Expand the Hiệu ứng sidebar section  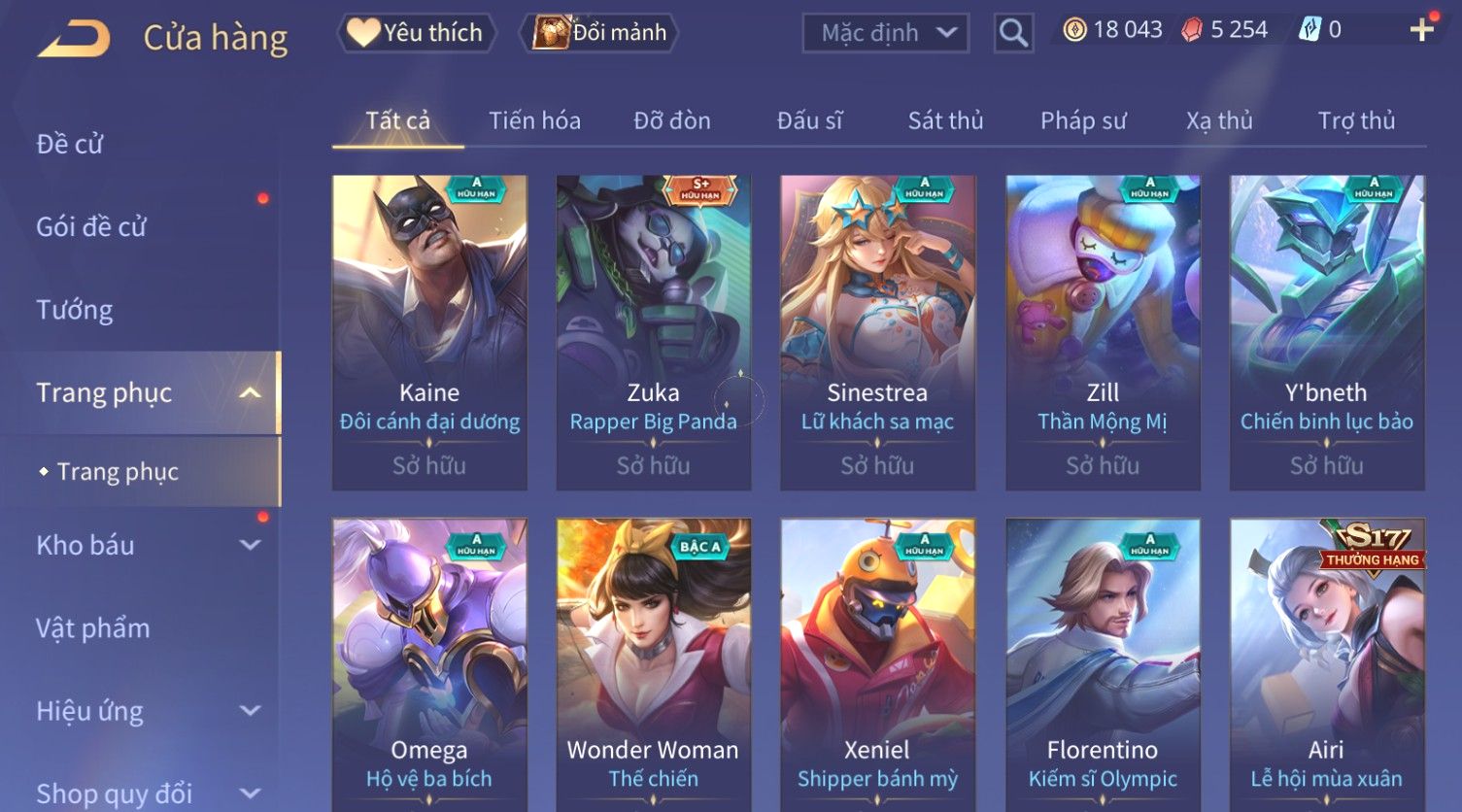pyautogui.click(x=250, y=711)
